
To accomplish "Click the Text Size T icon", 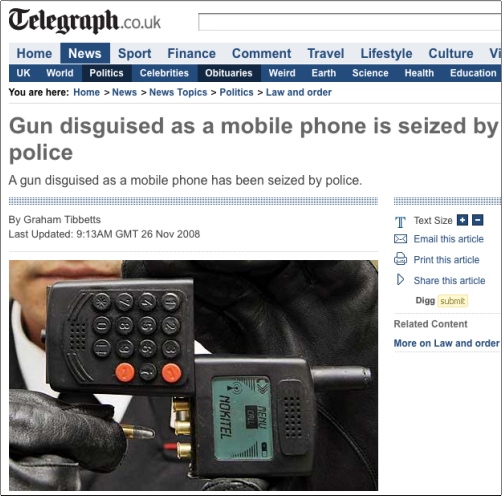I will coord(400,222).
